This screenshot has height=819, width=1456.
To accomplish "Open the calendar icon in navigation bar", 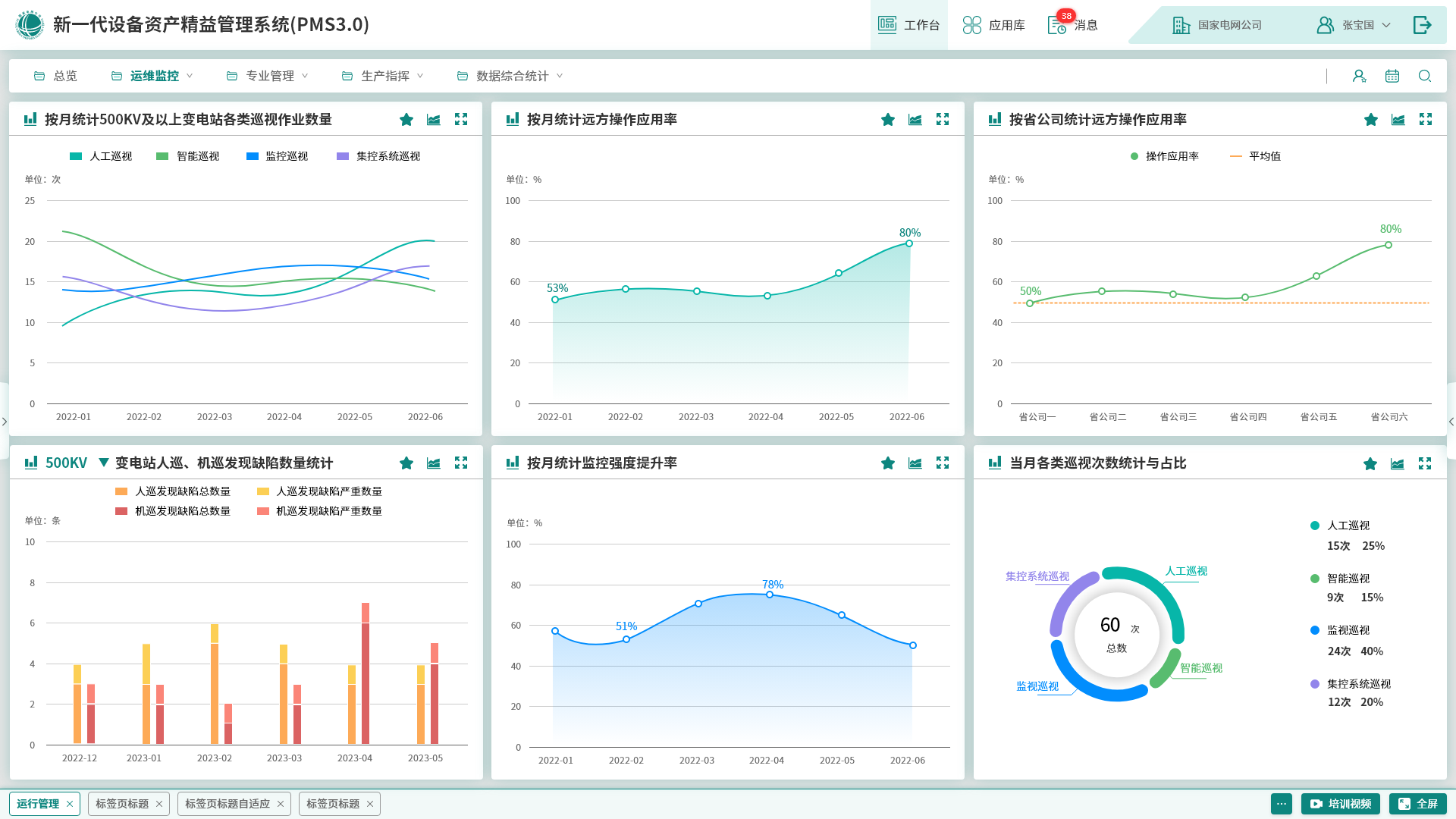I will pos(1392,76).
